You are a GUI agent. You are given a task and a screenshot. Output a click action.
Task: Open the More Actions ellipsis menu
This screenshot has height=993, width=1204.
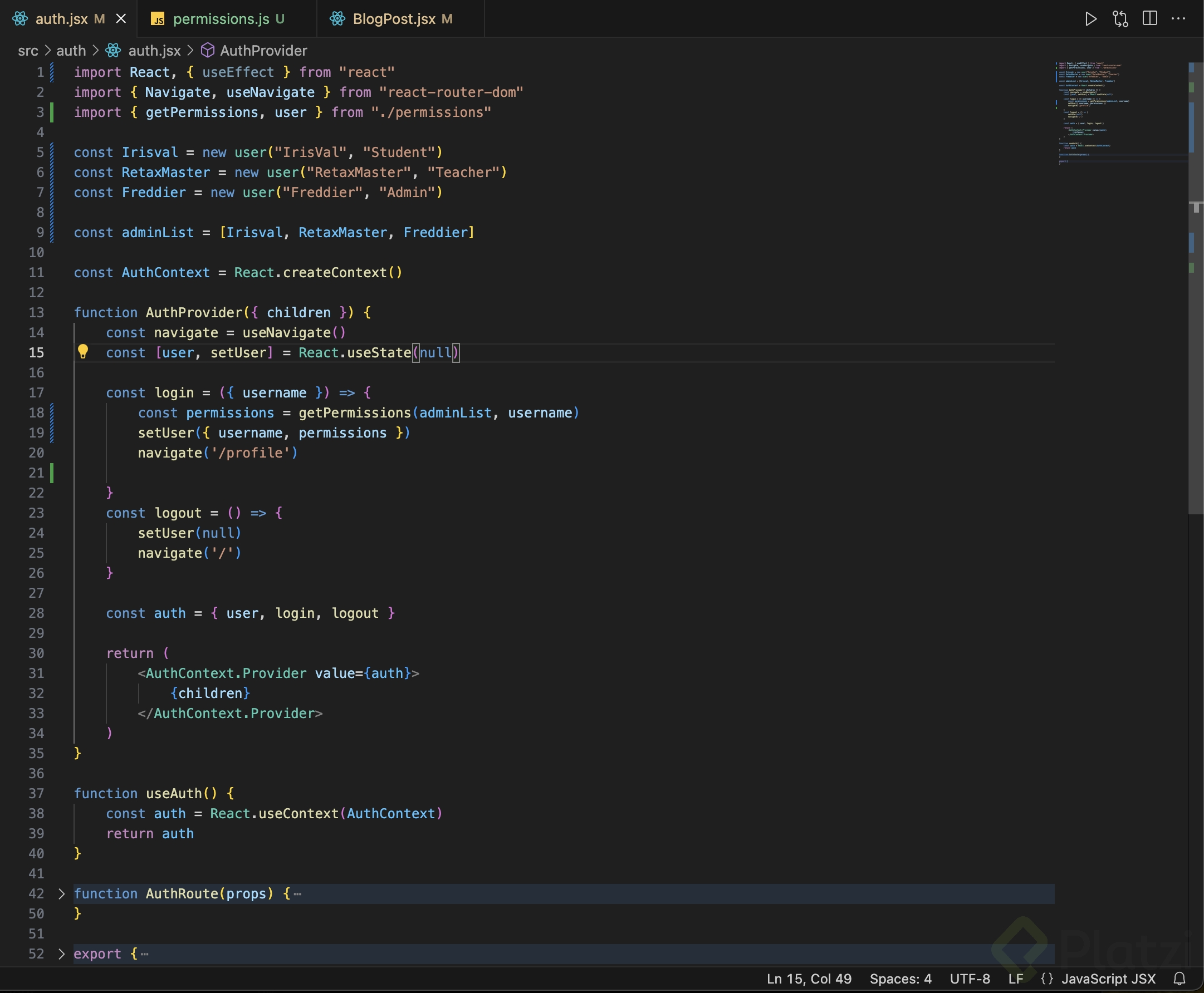[1178, 19]
